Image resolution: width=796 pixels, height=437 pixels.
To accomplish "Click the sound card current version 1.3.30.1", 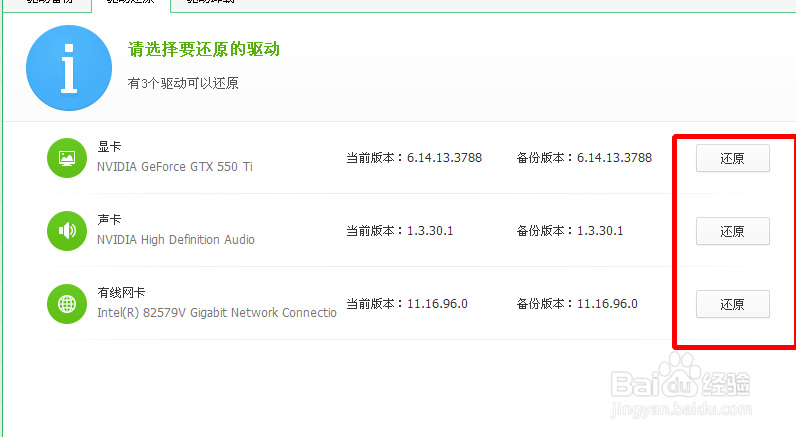I will (429, 231).
